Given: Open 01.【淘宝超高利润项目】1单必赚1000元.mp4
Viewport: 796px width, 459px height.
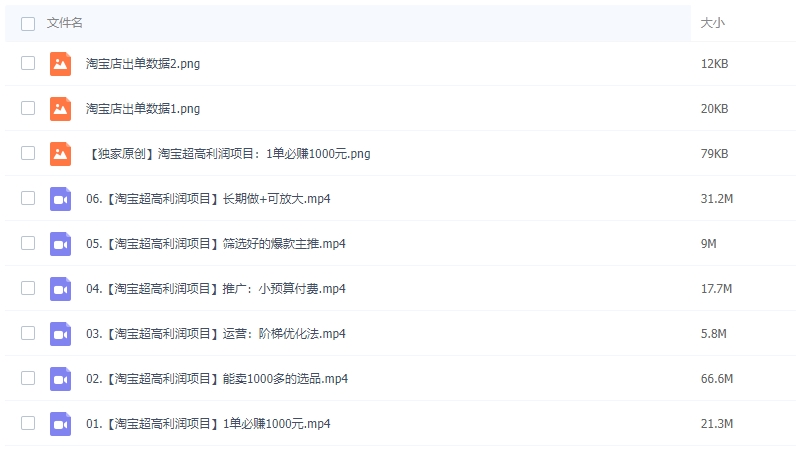Looking at the screenshot, I should coord(208,424).
